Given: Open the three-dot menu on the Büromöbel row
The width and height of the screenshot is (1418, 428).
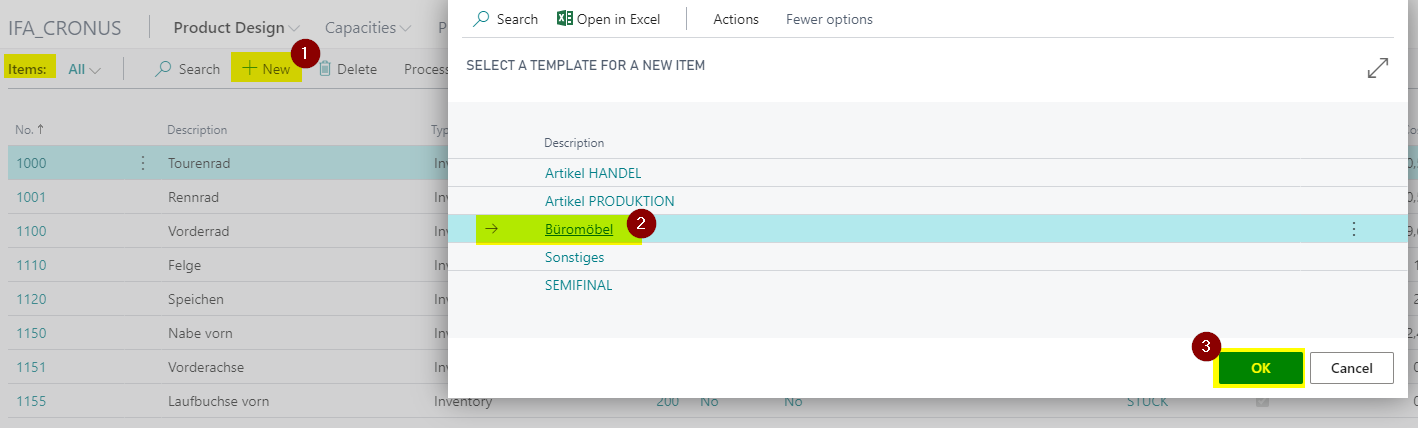Looking at the screenshot, I should [1354, 229].
